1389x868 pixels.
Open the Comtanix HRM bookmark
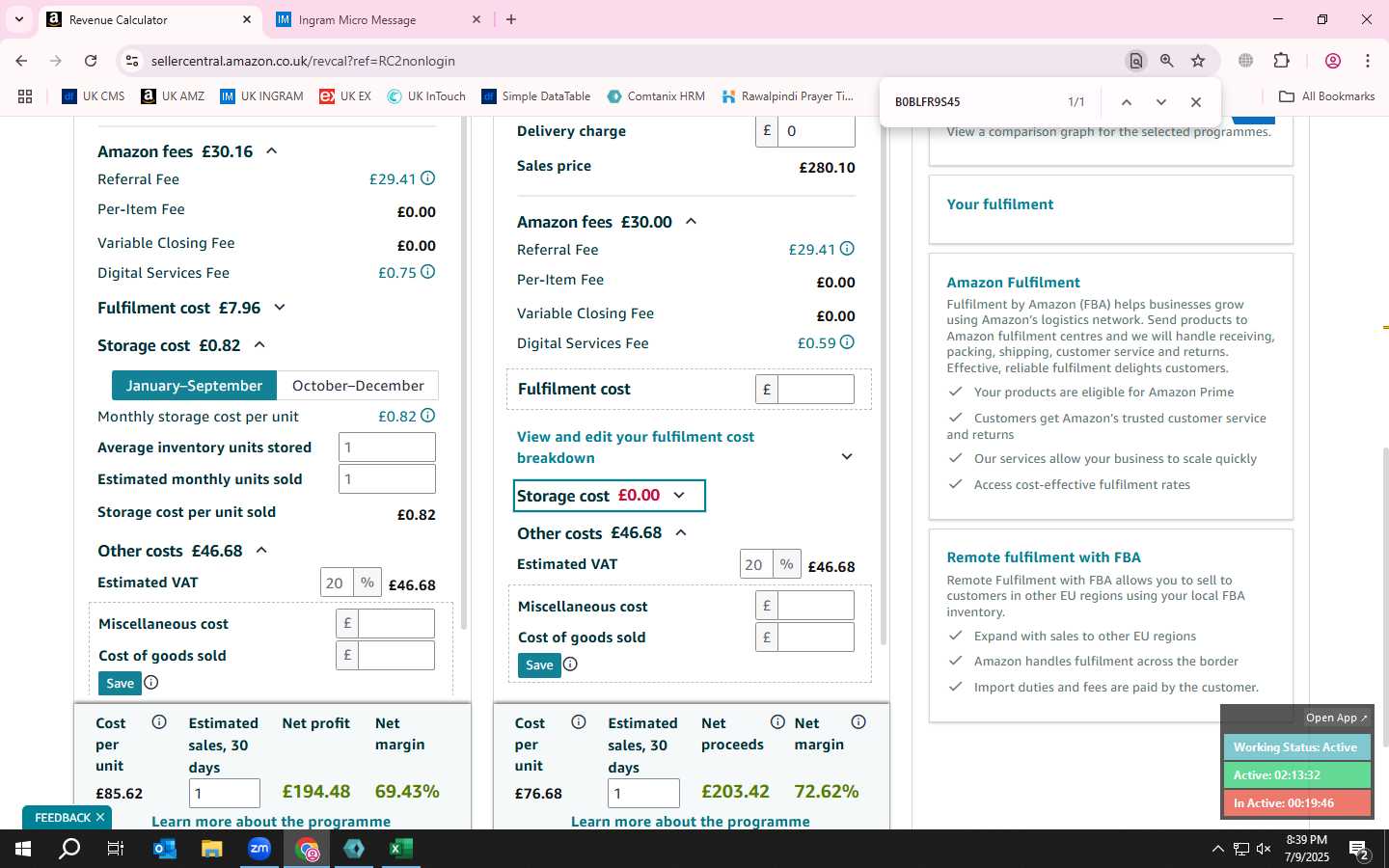tap(656, 96)
